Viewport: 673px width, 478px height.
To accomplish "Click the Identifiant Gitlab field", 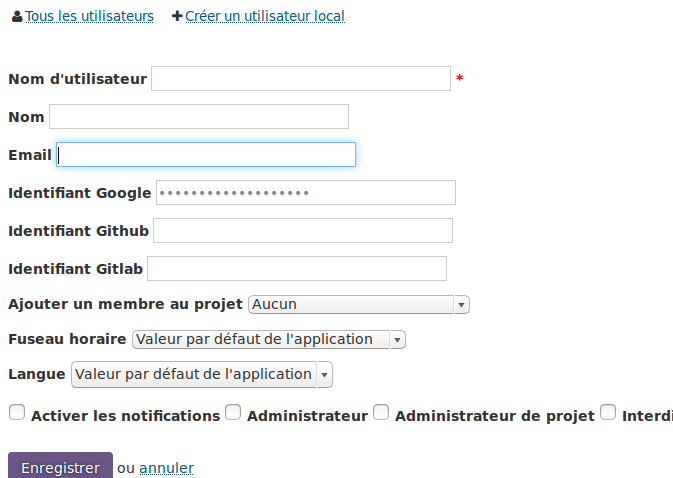I will (297, 269).
